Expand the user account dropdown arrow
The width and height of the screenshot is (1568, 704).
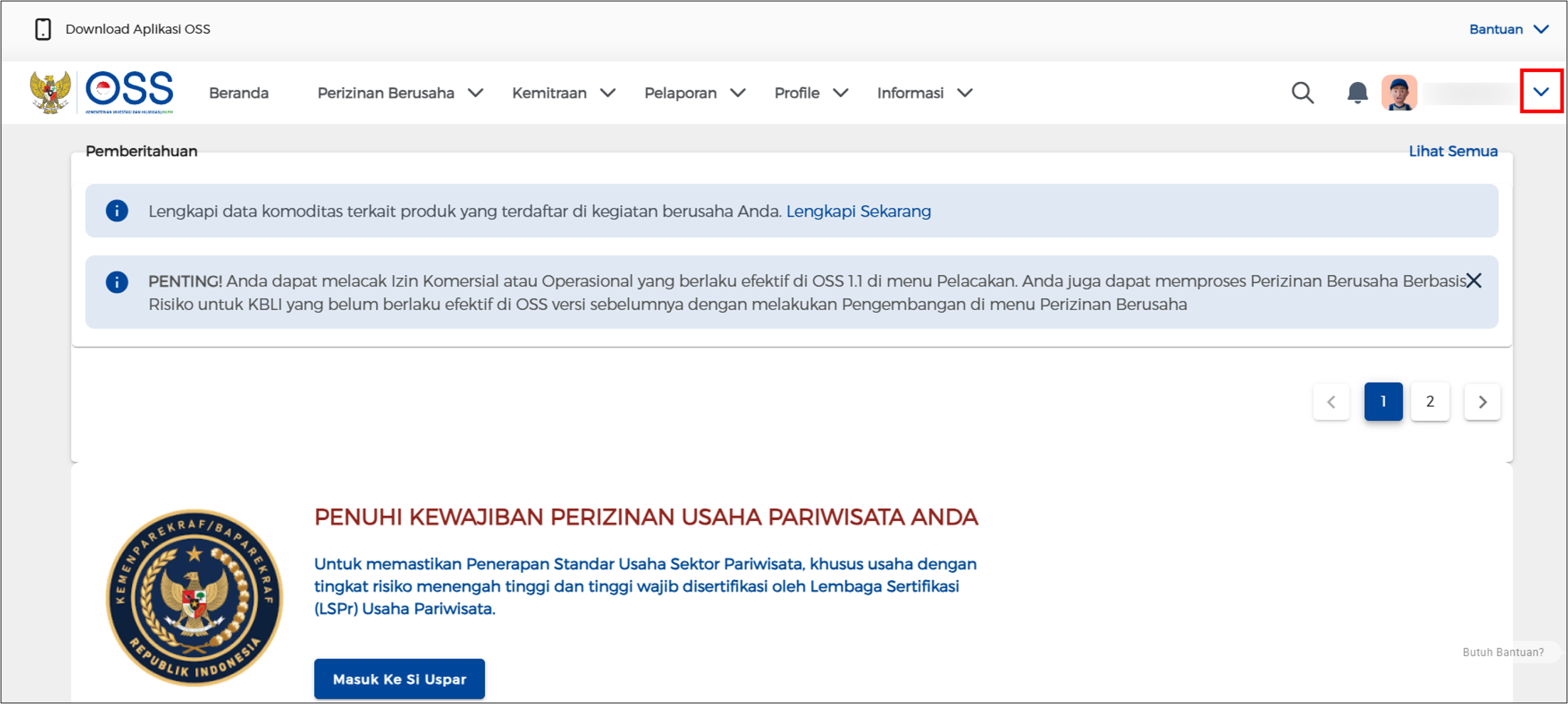click(x=1542, y=91)
